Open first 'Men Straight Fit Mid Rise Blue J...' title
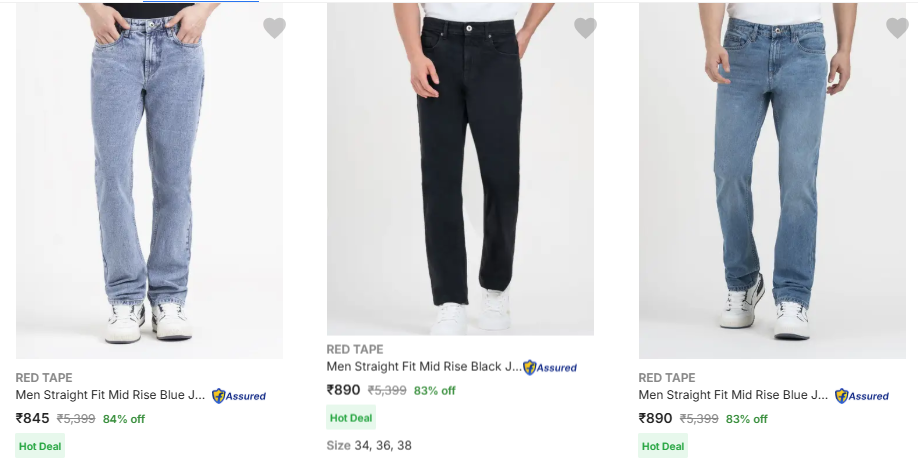The width and height of the screenshot is (918, 461). tap(110, 395)
